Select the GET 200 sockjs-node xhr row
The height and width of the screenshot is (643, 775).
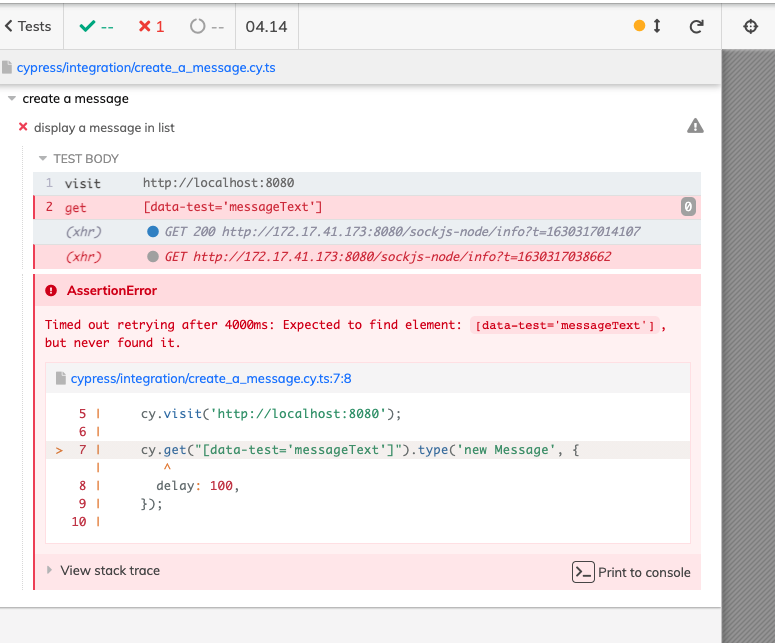click(367, 232)
